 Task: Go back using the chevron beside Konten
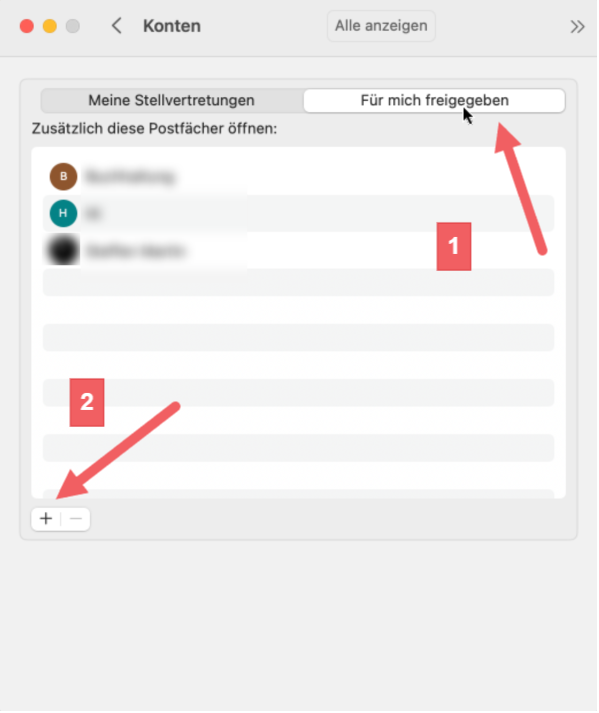(117, 26)
